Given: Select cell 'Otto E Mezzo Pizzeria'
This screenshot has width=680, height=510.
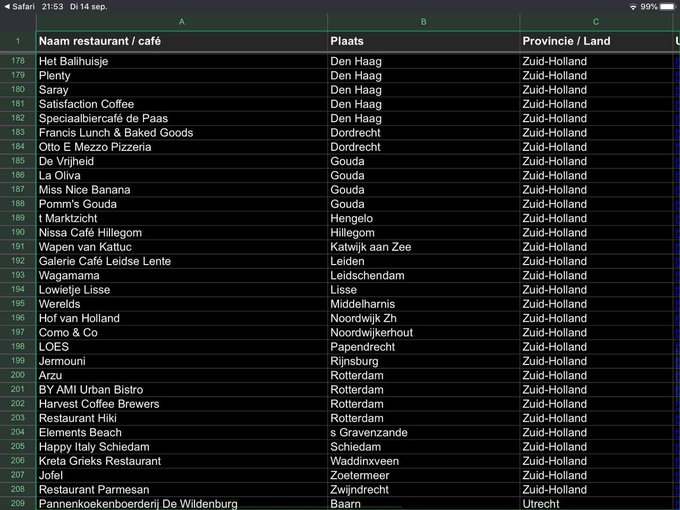Looking at the screenshot, I should click(x=182, y=147).
